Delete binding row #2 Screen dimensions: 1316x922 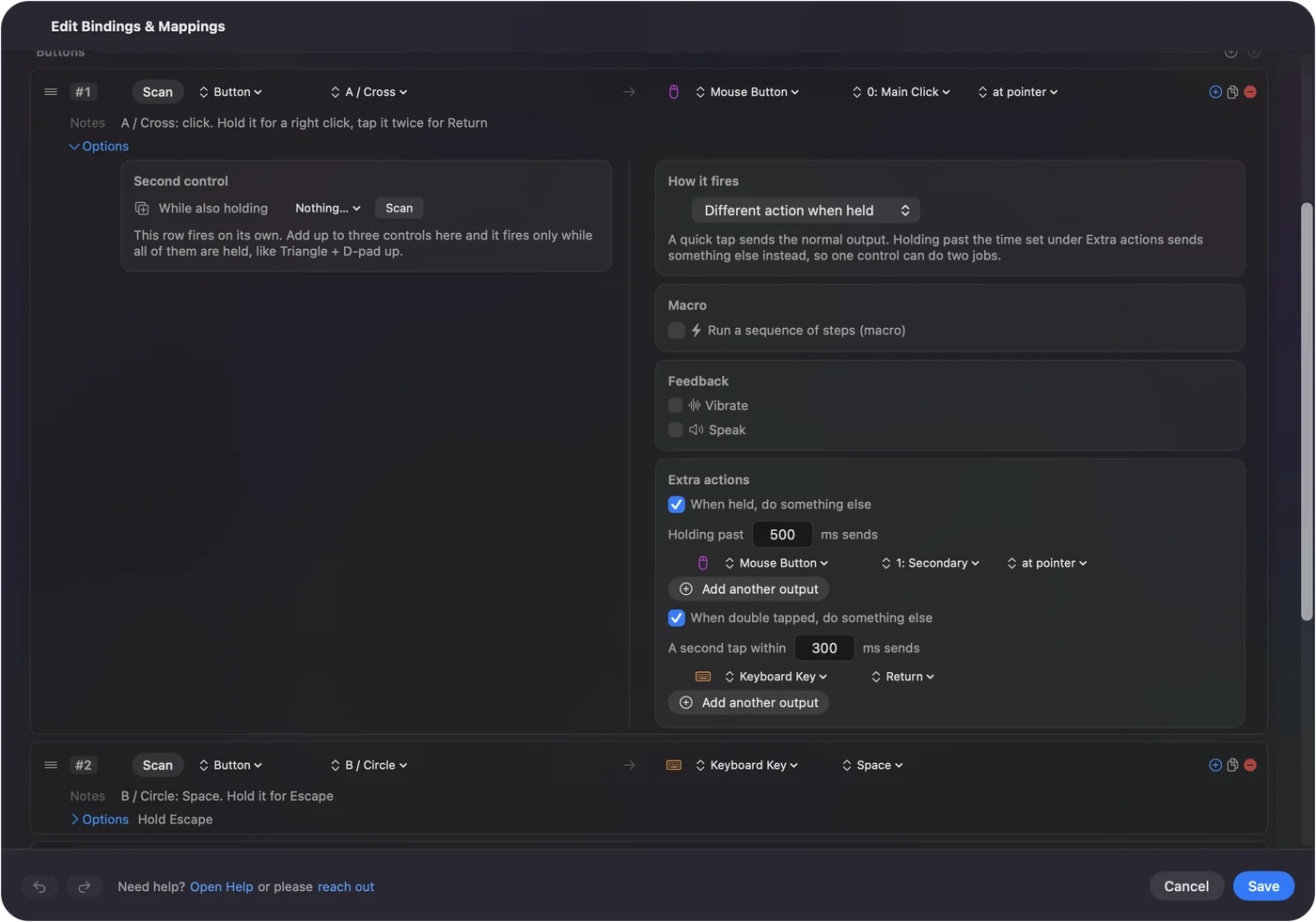1250,765
